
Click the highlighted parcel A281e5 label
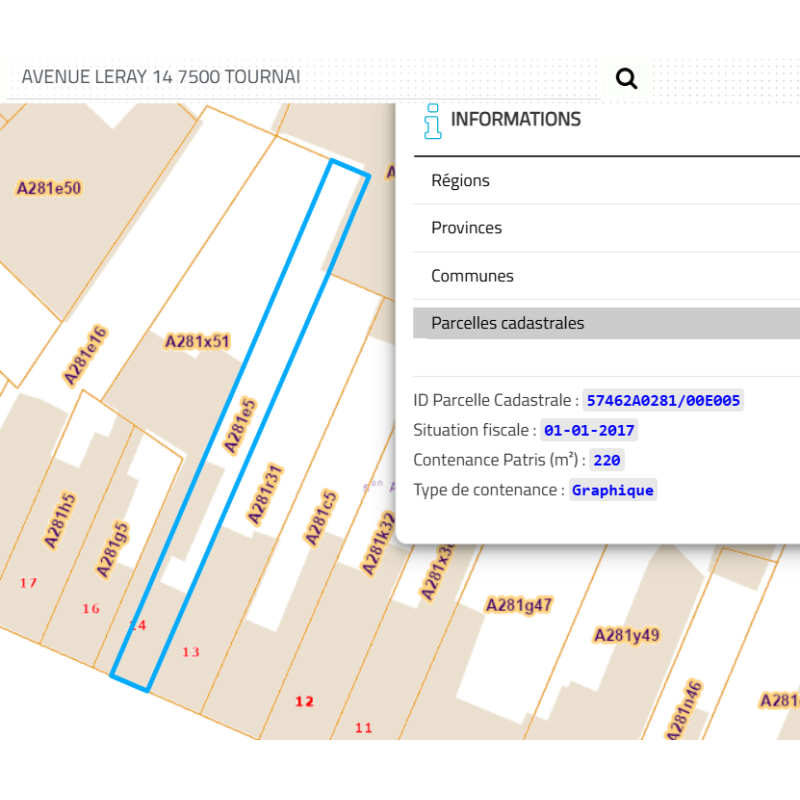(x=240, y=425)
